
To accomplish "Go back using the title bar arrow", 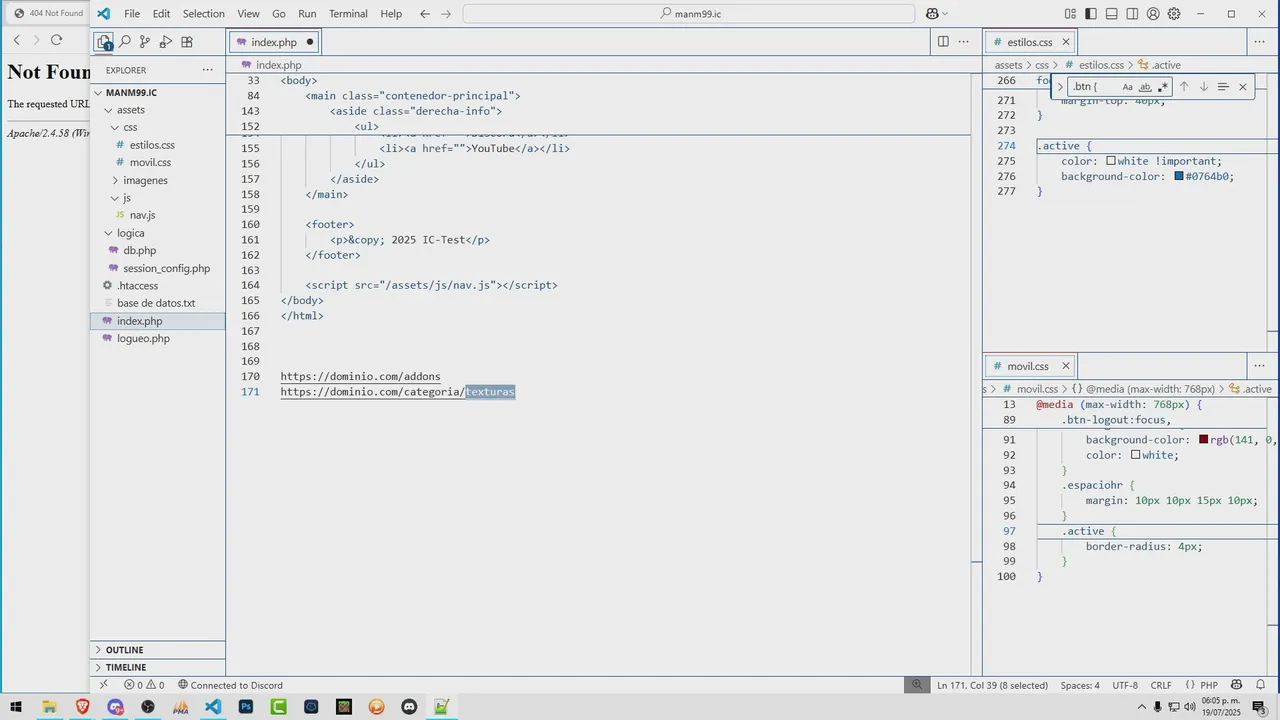I will [x=425, y=14].
